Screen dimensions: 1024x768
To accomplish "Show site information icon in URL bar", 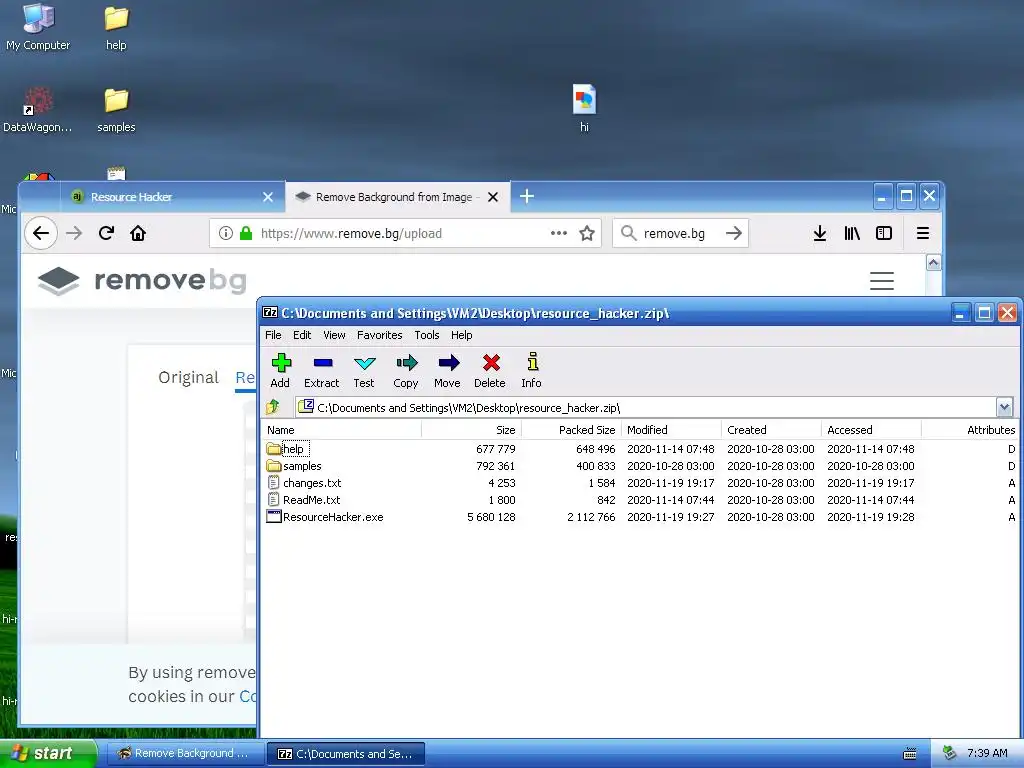I will 226,233.
